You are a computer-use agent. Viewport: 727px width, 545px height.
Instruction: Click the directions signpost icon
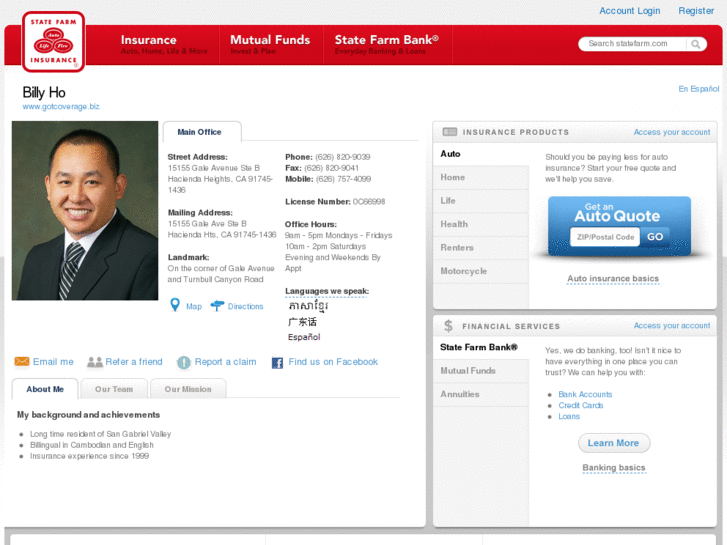pos(217,306)
